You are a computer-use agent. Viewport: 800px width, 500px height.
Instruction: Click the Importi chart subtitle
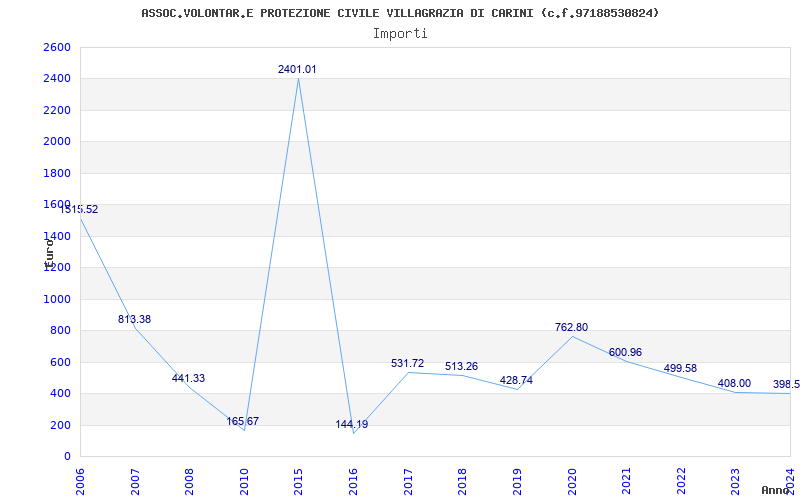pyautogui.click(x=400, y=34)
